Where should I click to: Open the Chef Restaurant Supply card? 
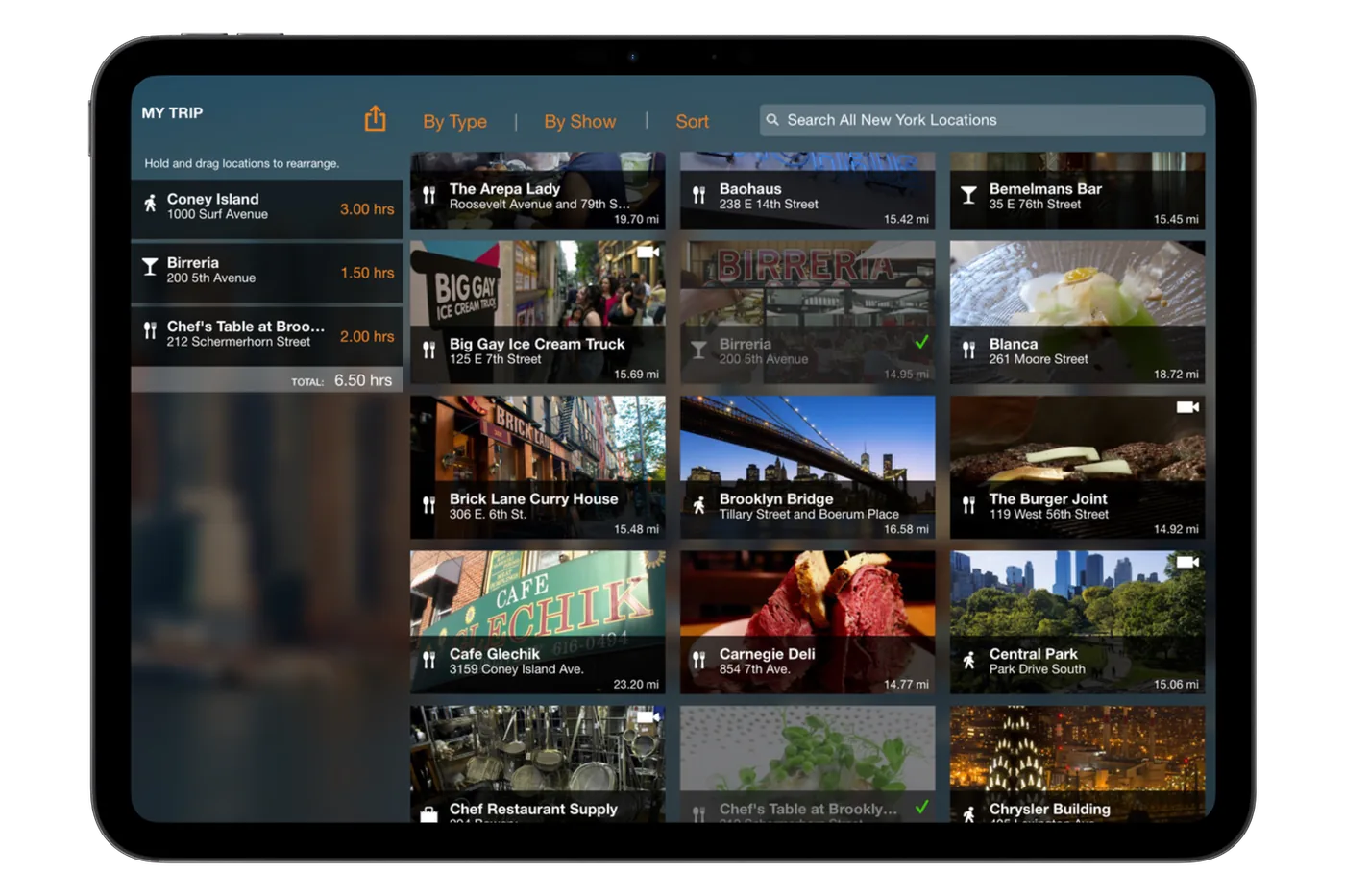tap(537, 763)
